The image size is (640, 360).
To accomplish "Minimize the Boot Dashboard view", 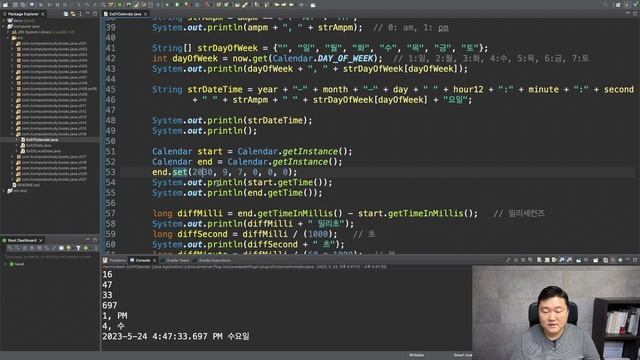I will click(88, 240).
